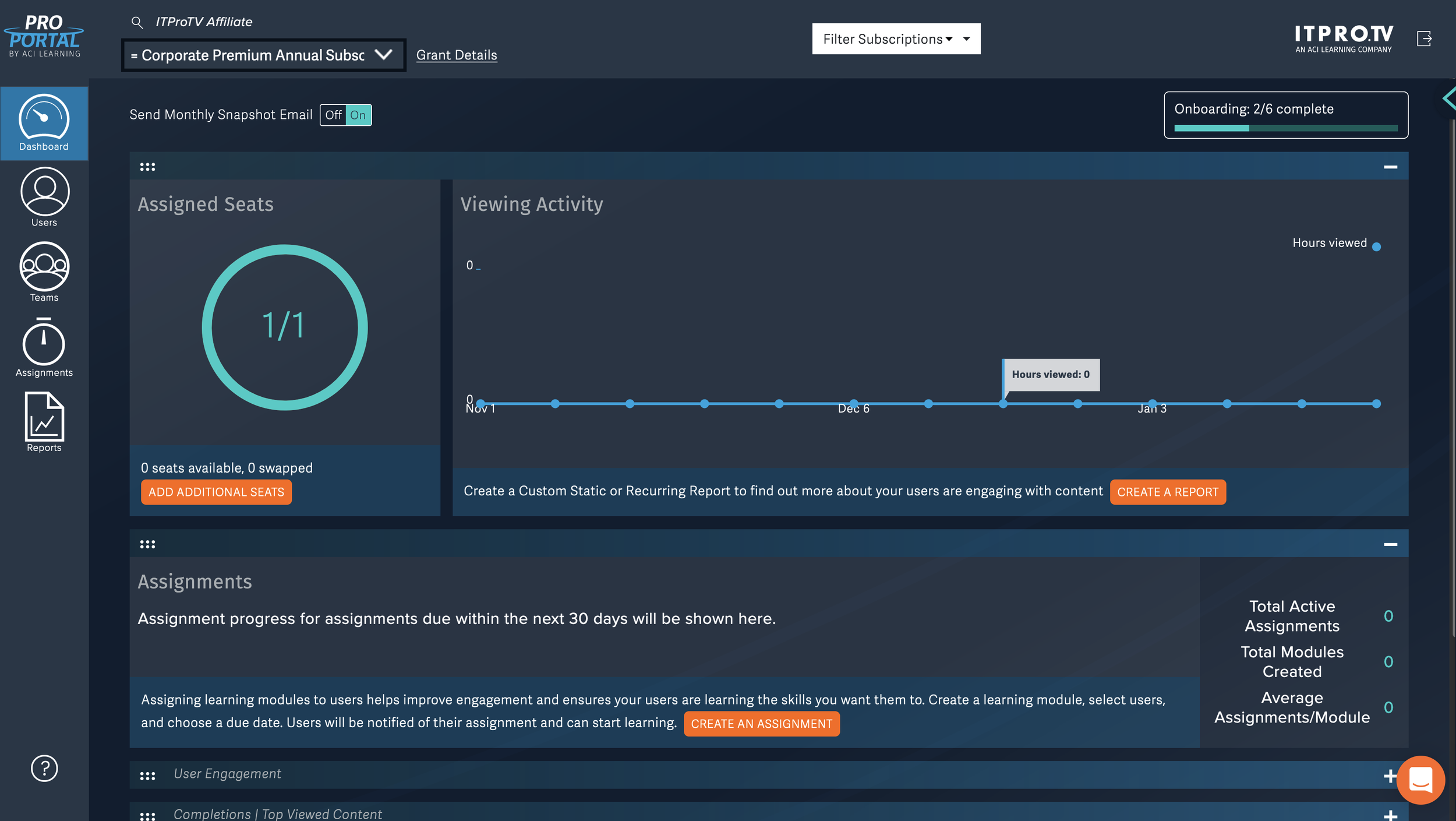The width and height of the screenshot is (1456, 821).
Task: Click the ITProTV Affiliate search field
Action: pos(204,22)
